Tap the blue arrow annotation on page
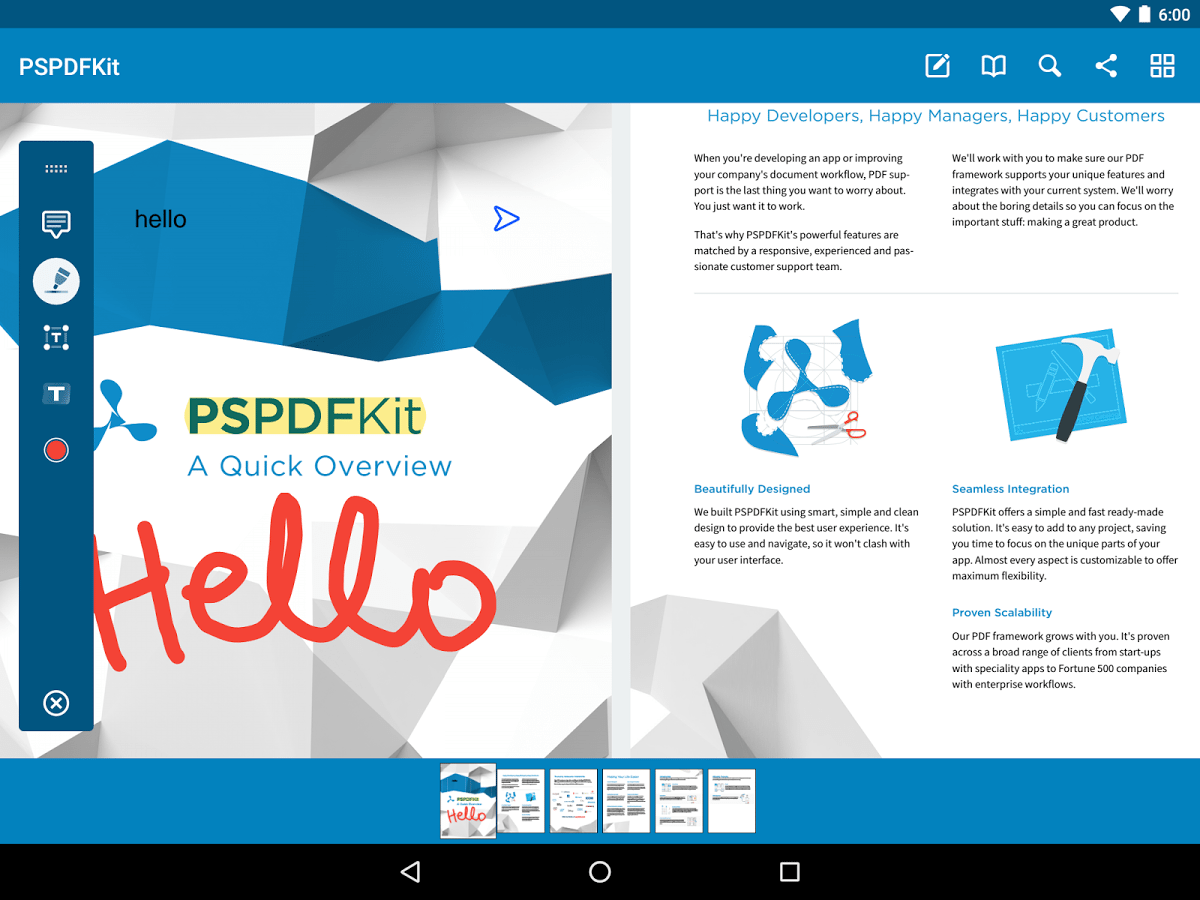The width and height of the screenshot is (1200, 900). click(x=506, y=219)
